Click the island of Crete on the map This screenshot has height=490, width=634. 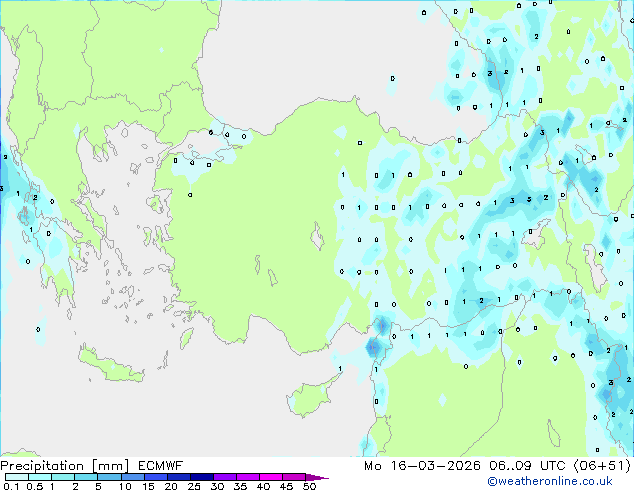(111, 366)
